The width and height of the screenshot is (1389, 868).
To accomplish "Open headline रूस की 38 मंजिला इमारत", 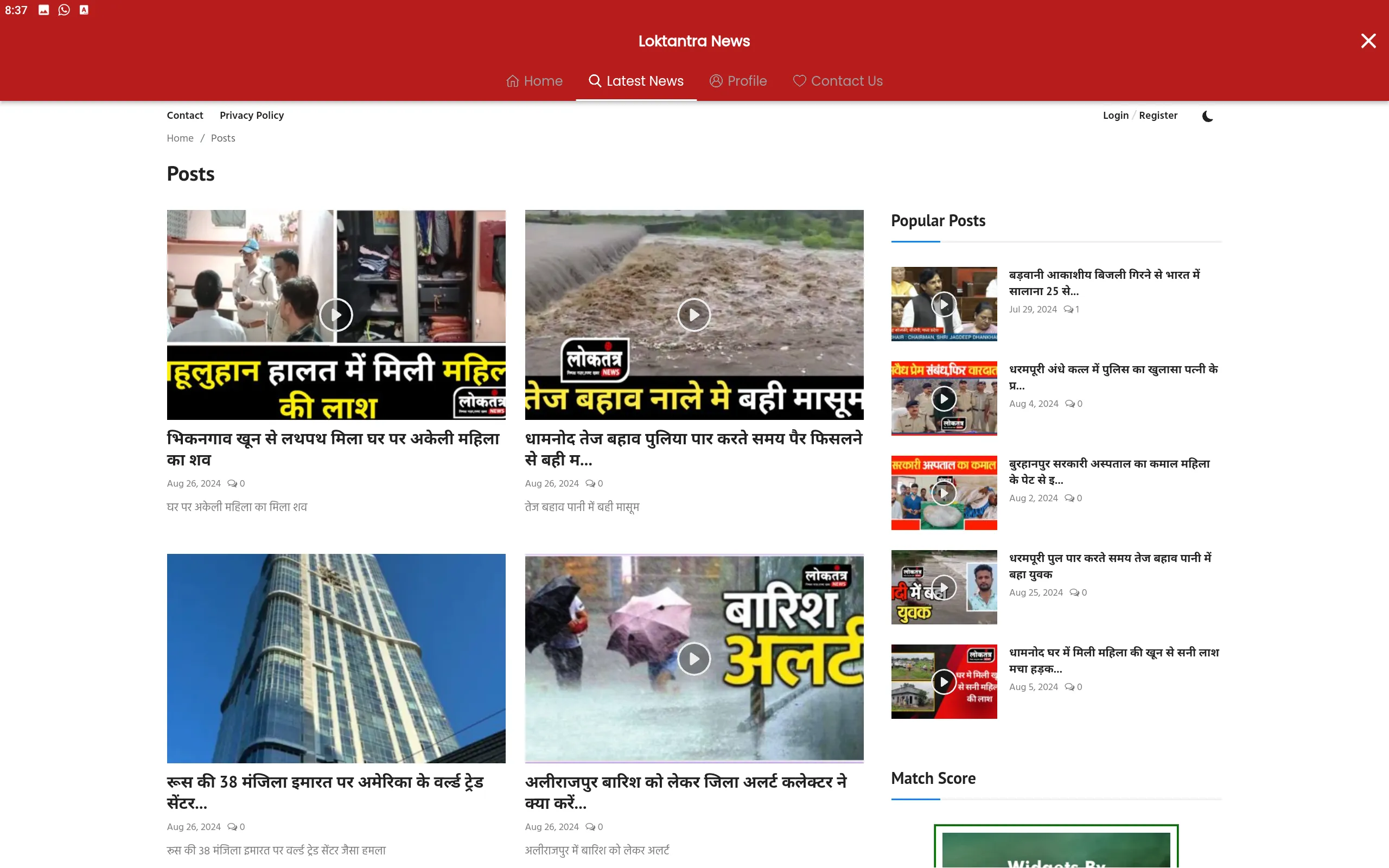I will click(x=326, y=792).
